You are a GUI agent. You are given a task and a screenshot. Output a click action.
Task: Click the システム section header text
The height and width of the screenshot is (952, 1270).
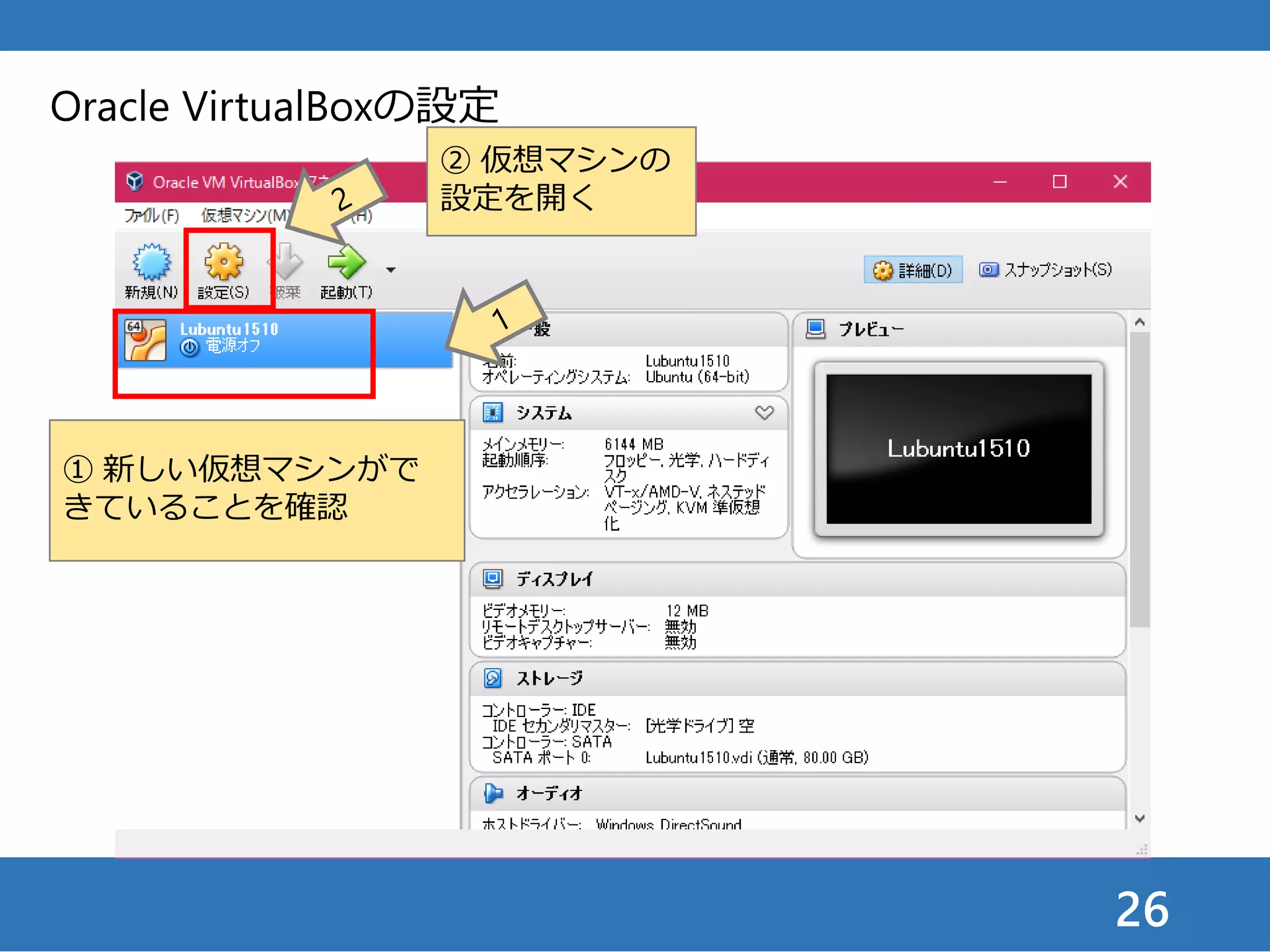click(544, 413)
